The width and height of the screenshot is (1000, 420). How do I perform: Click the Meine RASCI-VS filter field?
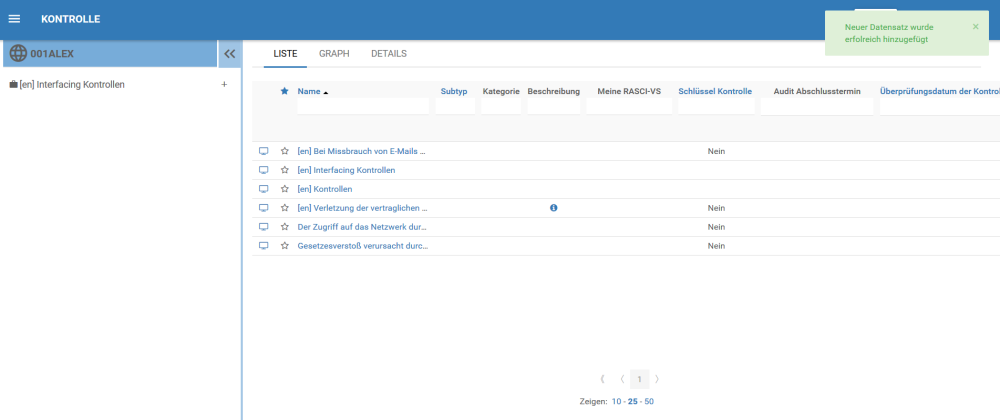(x=629, y=106)
